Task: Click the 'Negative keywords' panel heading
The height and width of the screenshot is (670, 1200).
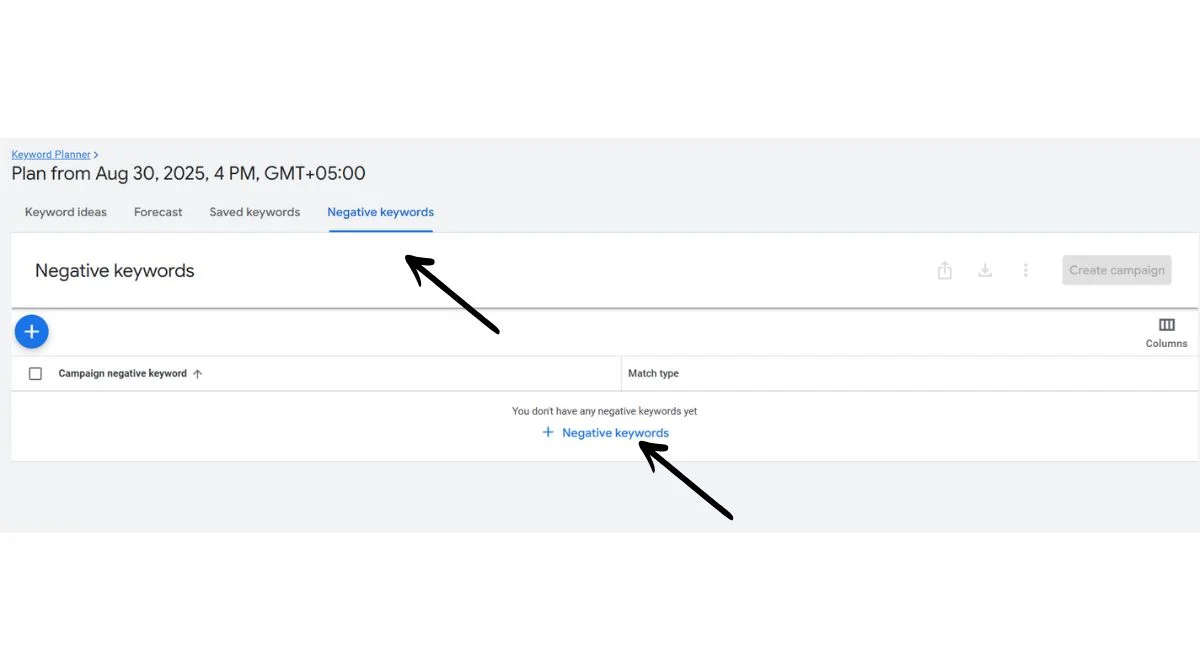Action: (x=115, y=271)
